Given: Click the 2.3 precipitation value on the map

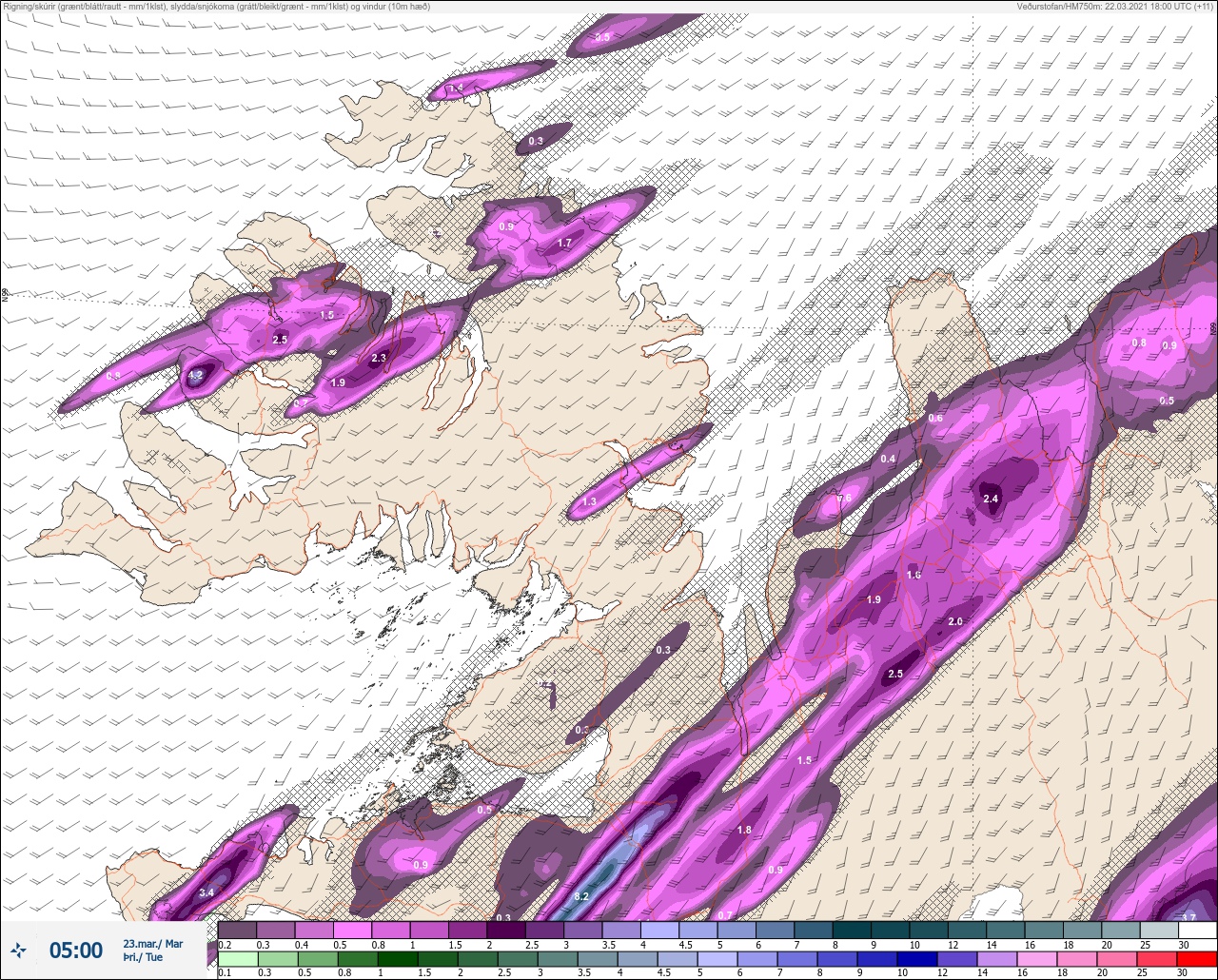Looking at the screenshot, I should (379, 358).
